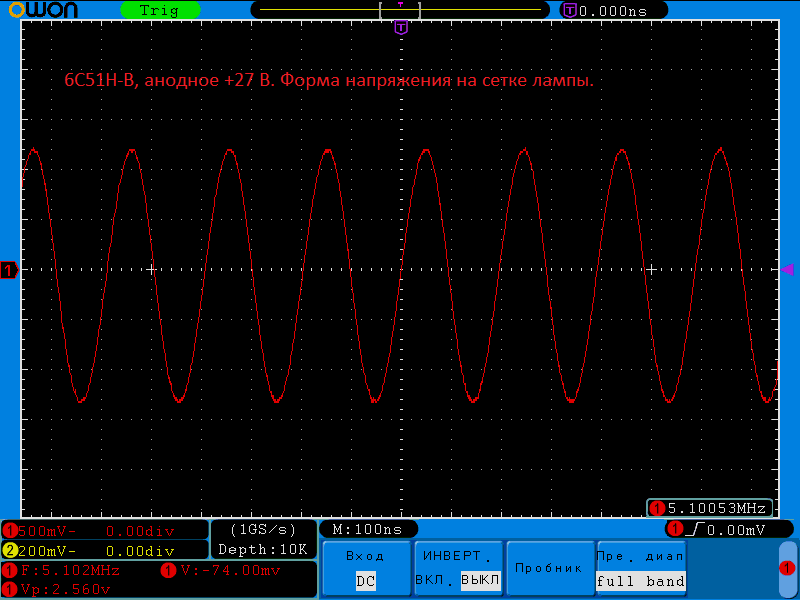Set invert to ВЫКЛ (off)

(x=479, y=580)
